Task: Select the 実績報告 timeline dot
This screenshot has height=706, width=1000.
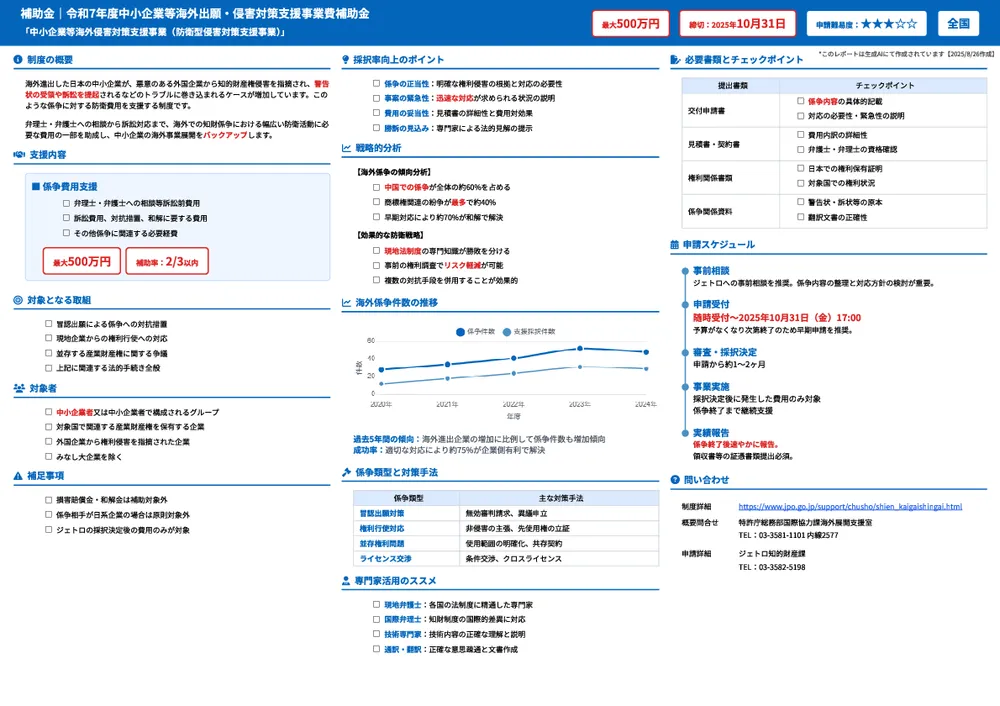Action: click(x=685, y=433)
